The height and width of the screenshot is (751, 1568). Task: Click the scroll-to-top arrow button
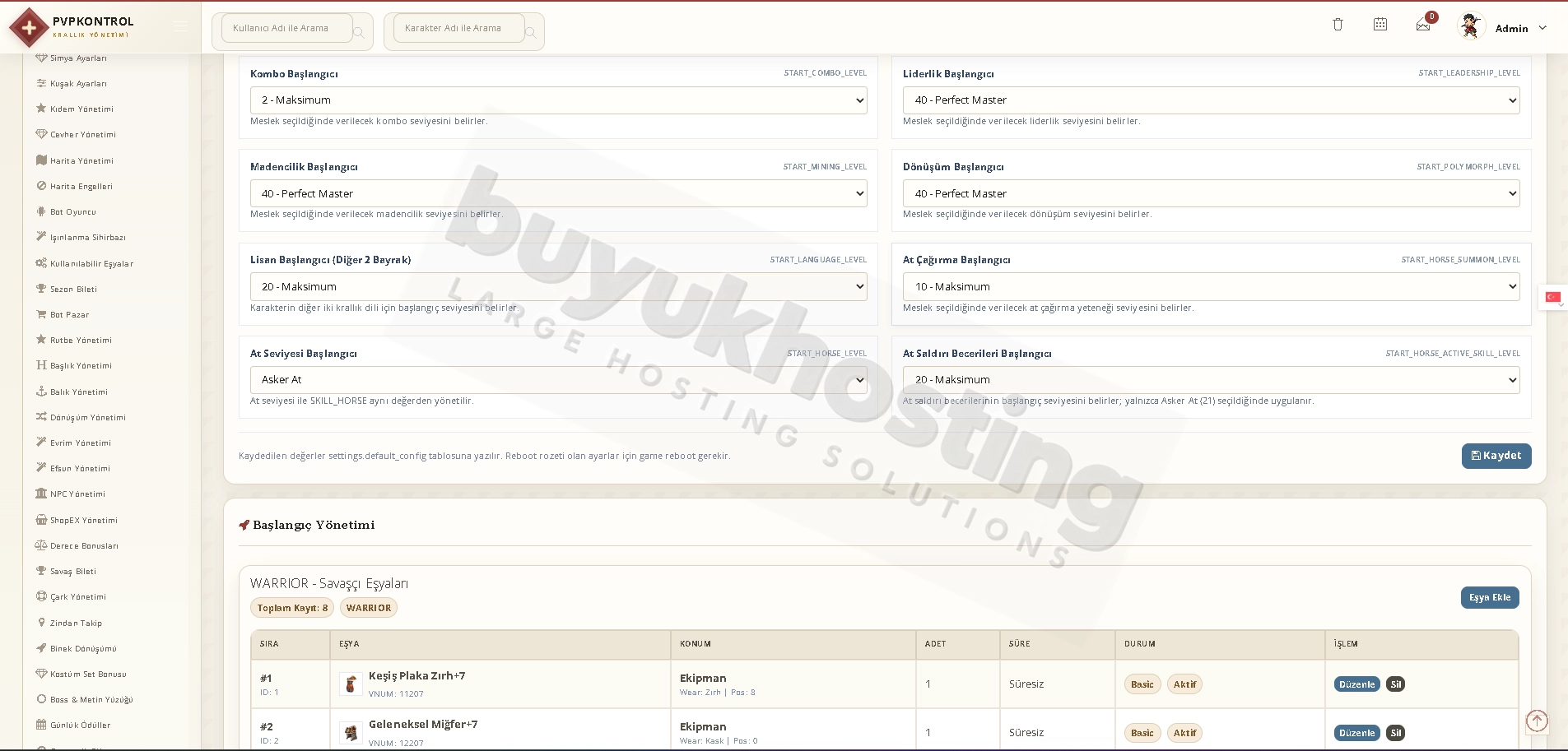(1537, 721)
